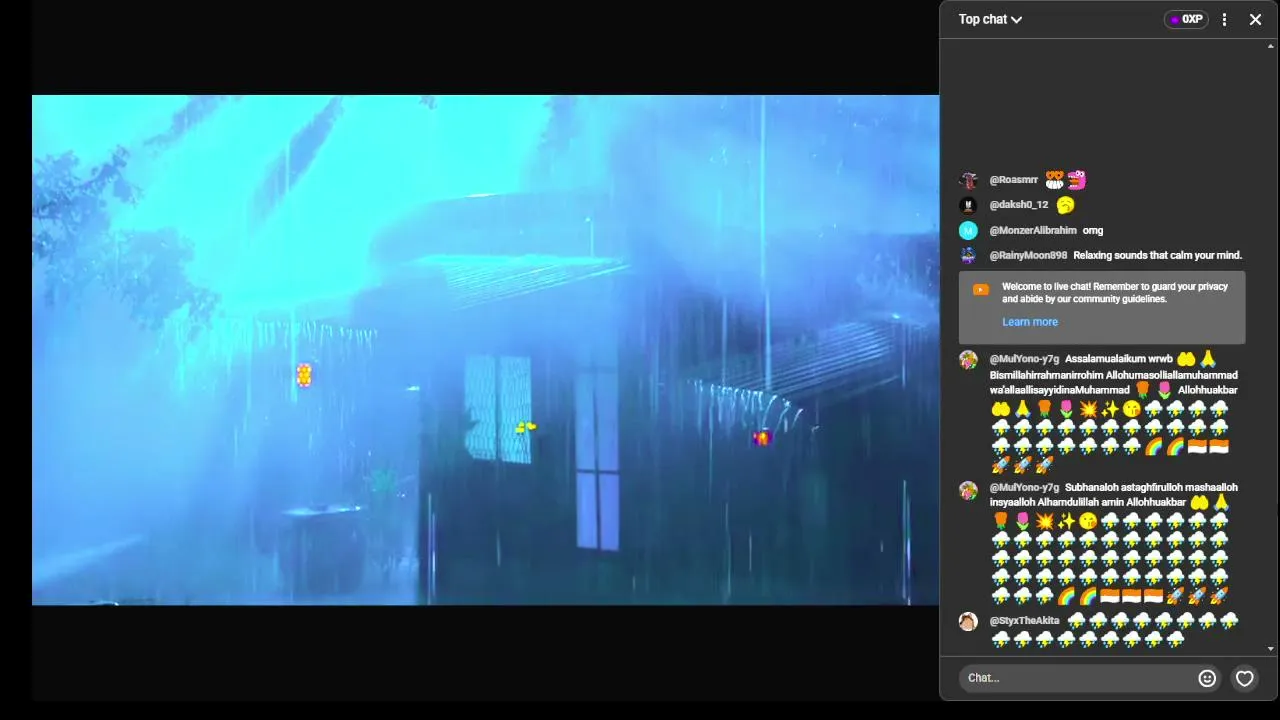Click the Learn more link
1280x720 pixels.
[x=1030, y=322]
